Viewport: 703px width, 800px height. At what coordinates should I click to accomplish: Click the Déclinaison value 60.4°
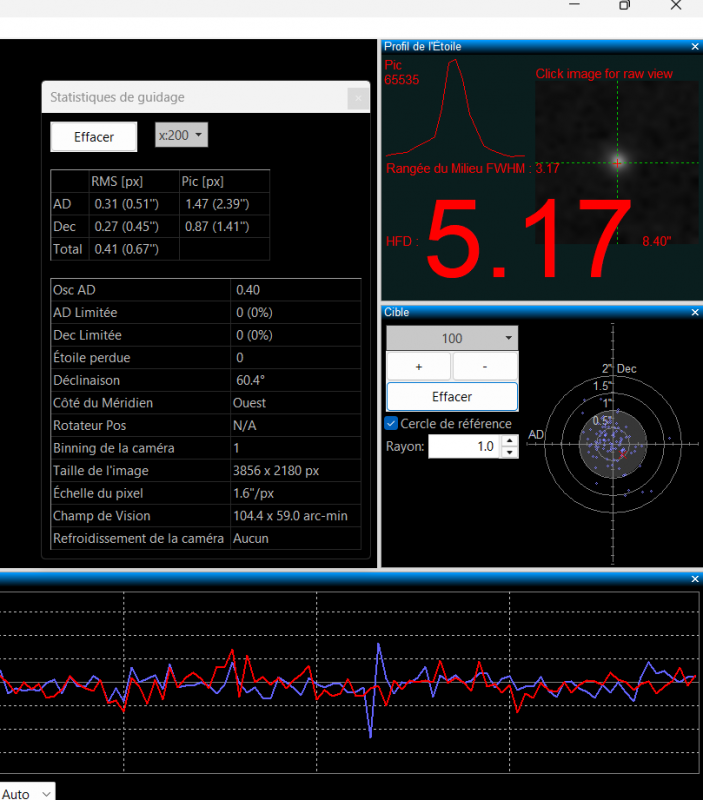point(250,380)
